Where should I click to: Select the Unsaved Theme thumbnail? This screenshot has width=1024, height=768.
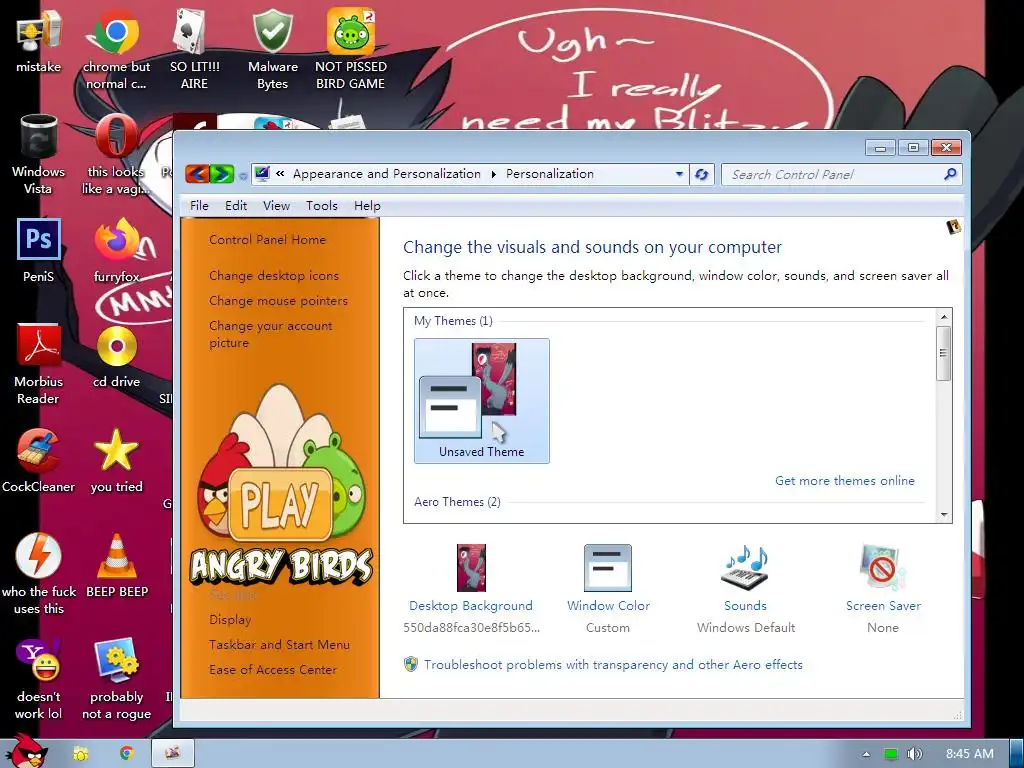(x=481, y=400)
